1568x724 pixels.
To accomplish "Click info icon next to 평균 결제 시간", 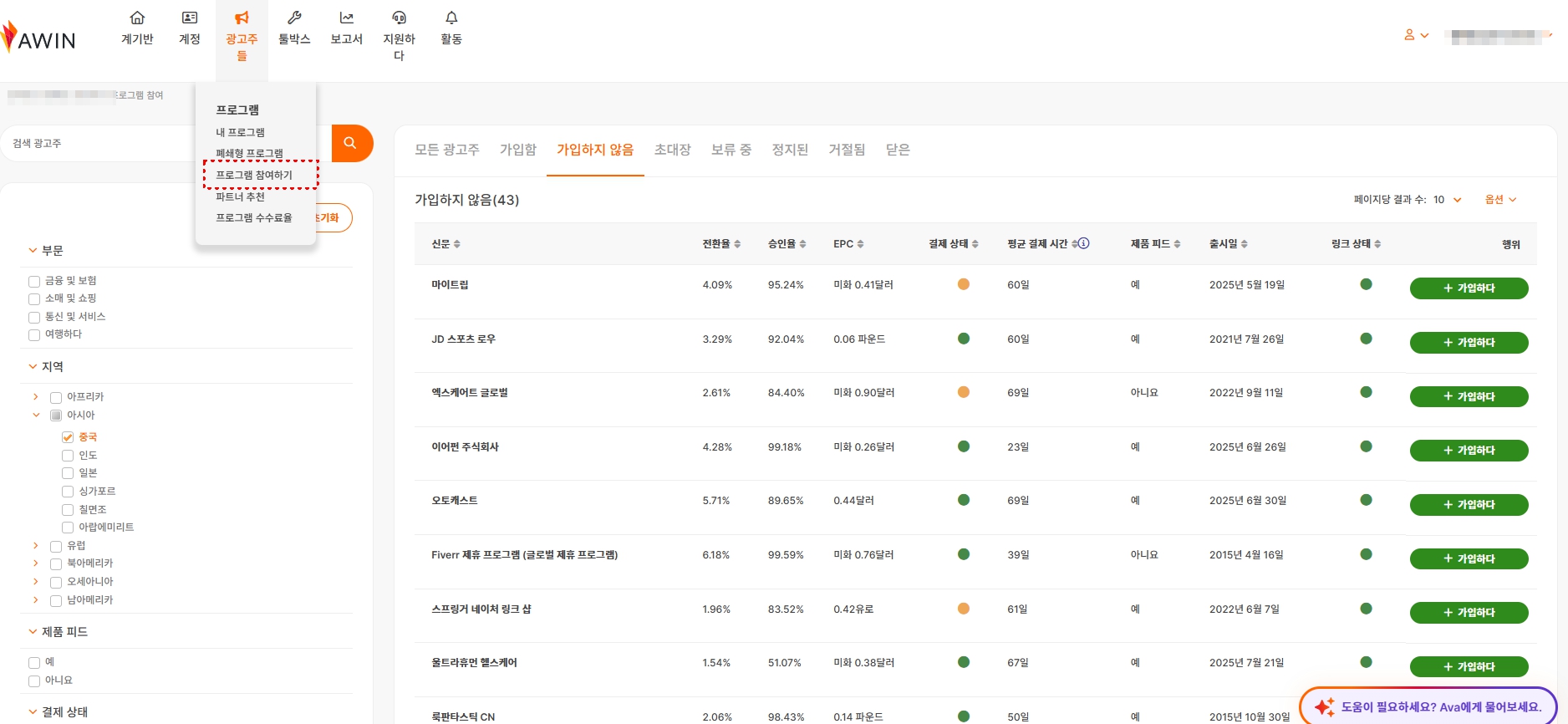I will point(1084,243).
